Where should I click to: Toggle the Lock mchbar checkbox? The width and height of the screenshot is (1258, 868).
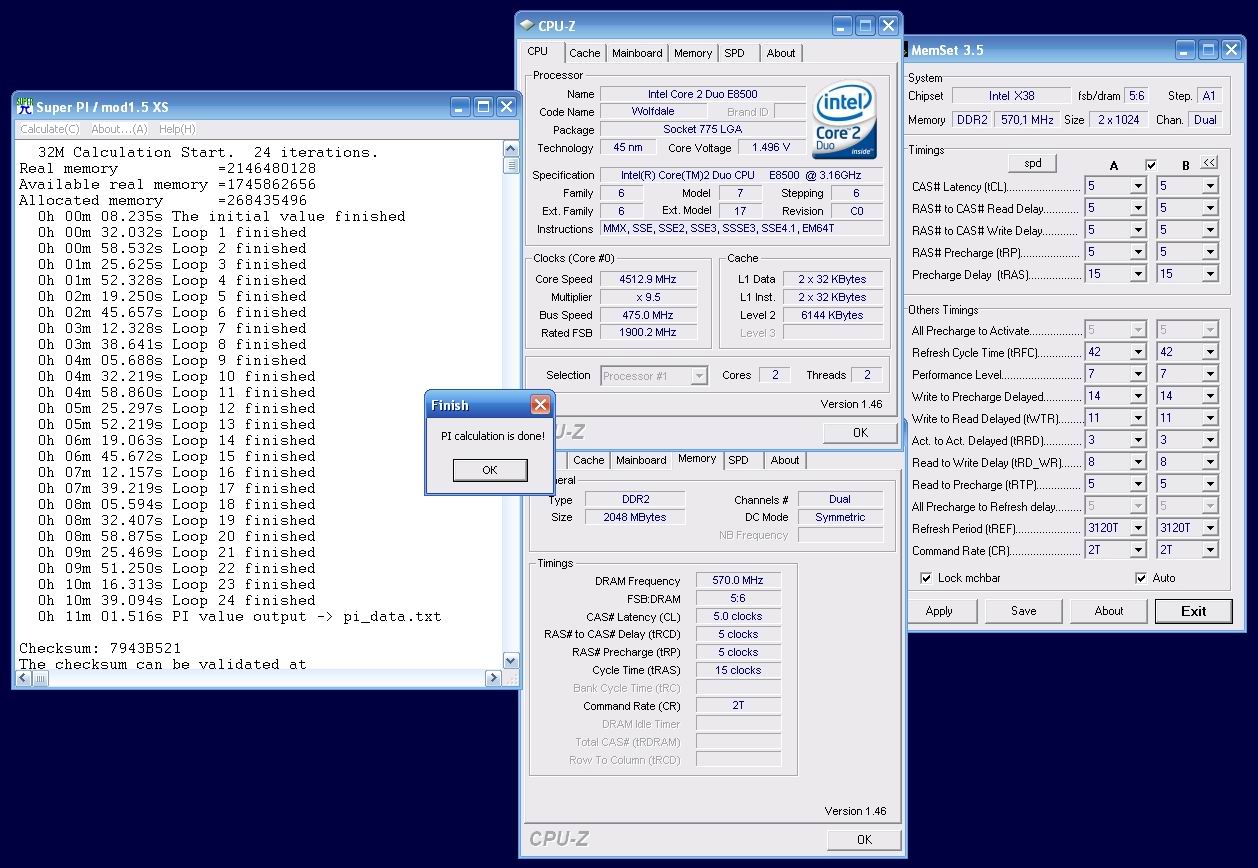pyautogui.click(x=926, y=578)
